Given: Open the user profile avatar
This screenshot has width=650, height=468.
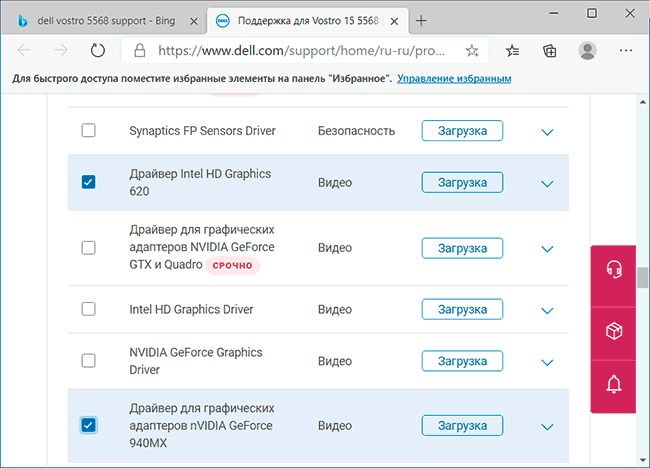Looking at the screenshot, I should pos(587,51).
